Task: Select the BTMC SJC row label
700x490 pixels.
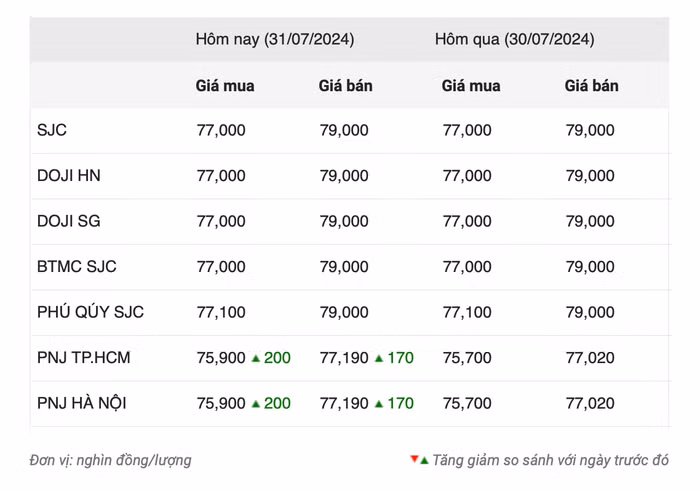Action: (77, 266)
